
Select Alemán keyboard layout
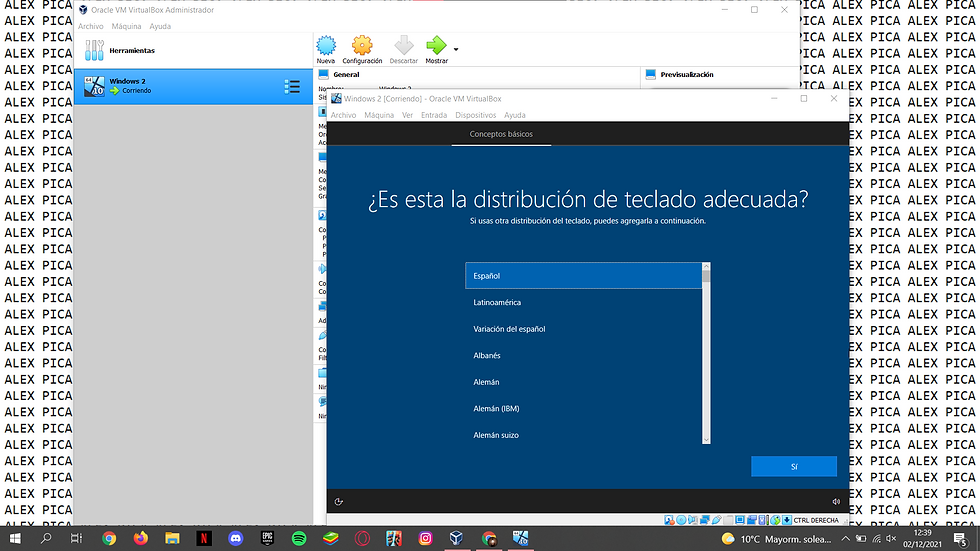(584, 382)
